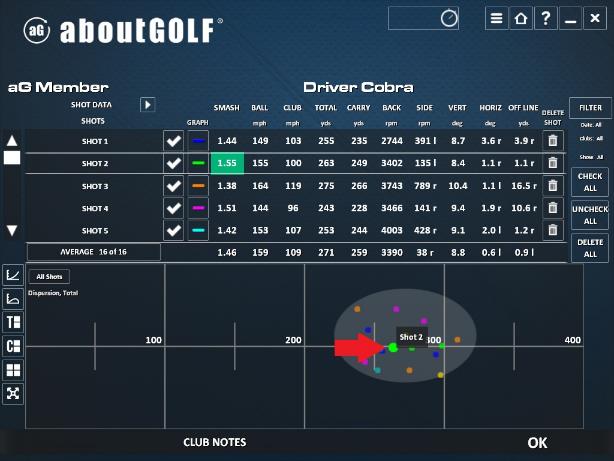614x461 pixels.
Task: Open Club Notes
Action: coord(215,442)
